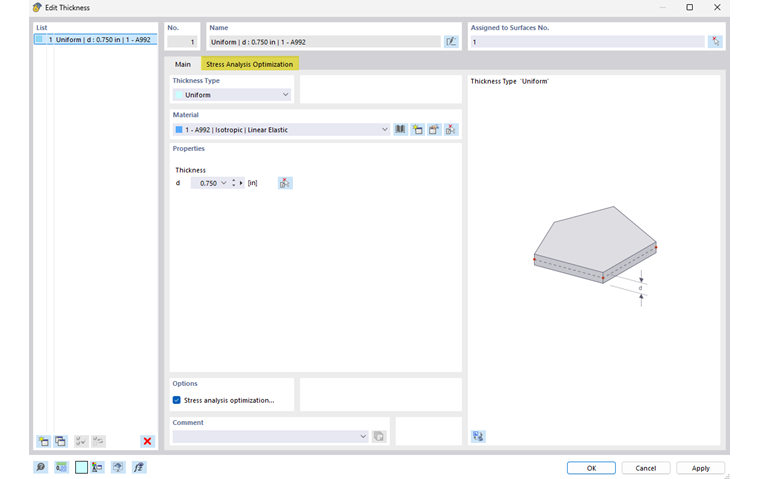Close the Edit Thickness dialog
The height and width of the screenshot is (479, 760).
pos(717,7)
